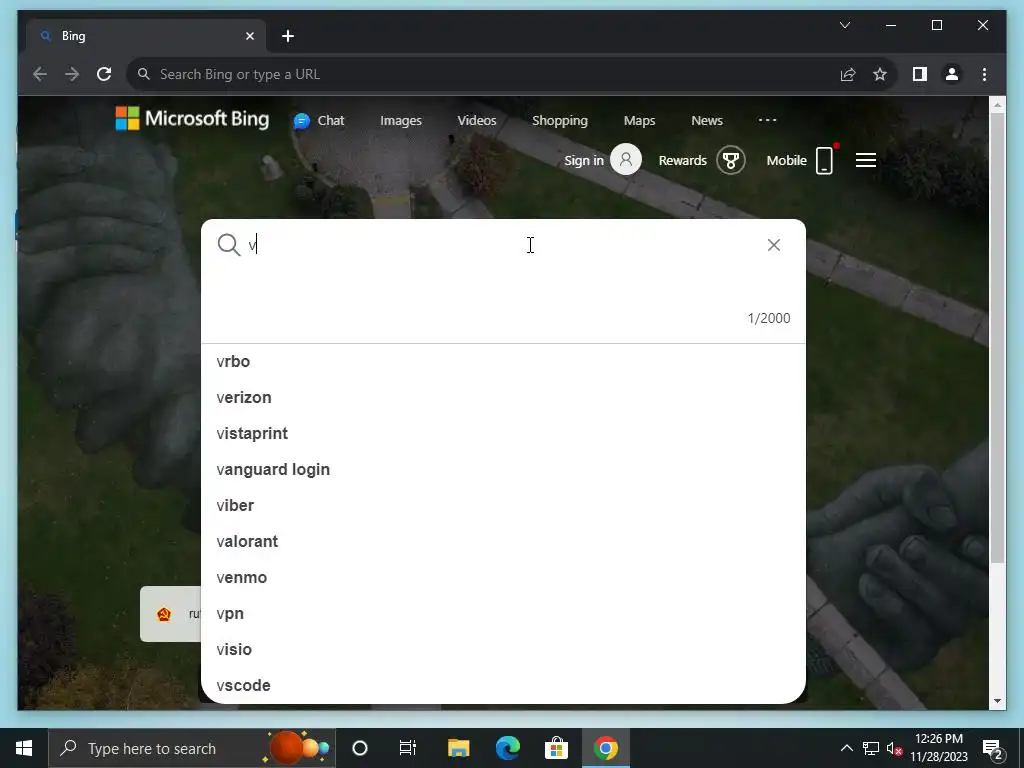Select the Bing browser tab

click(146, 36)
